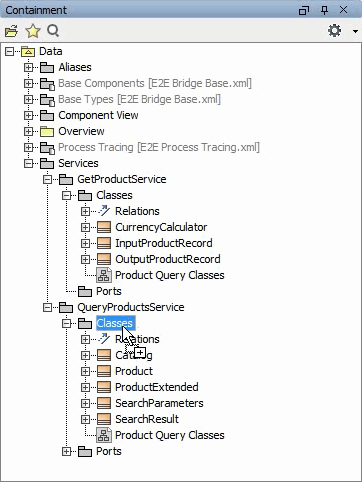Click the open folder toolbar icon
Screen dimensions: 362x482
(x=11, y=31)
